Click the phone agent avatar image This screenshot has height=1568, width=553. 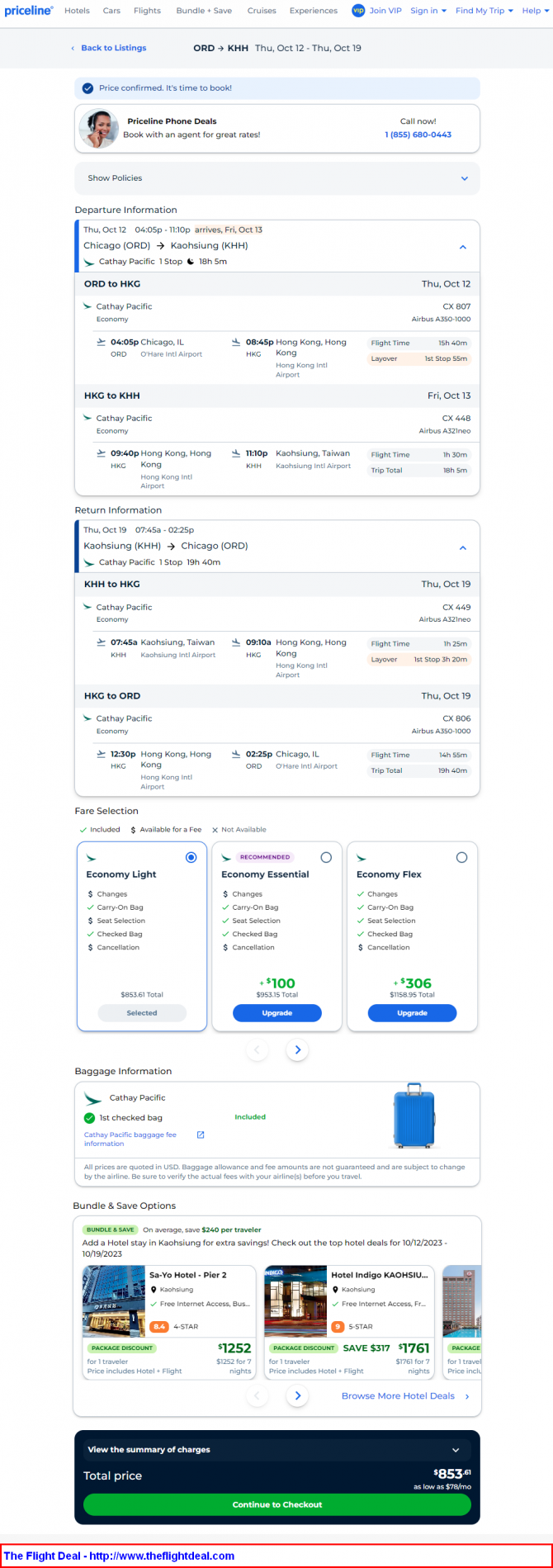tap(98, 128)
